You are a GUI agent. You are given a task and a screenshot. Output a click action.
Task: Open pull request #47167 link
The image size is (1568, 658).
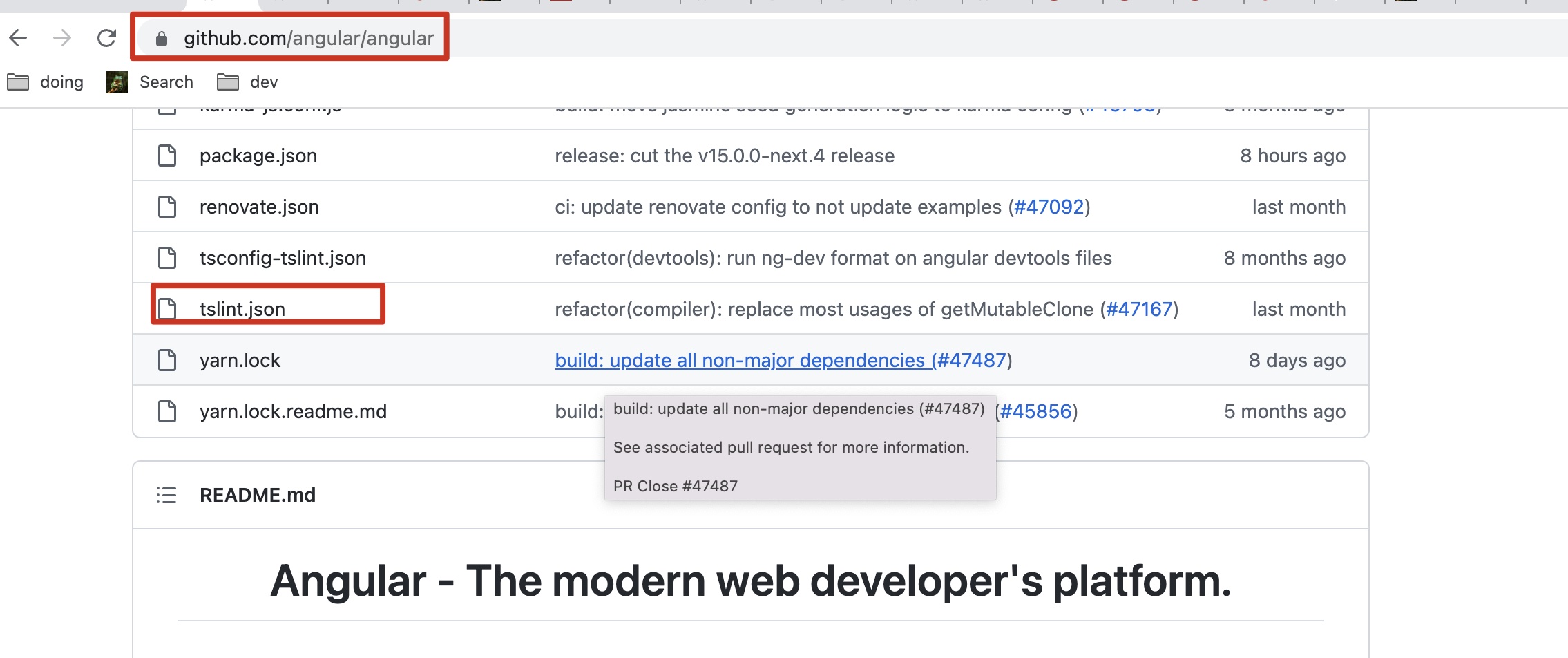coord(1139,310)
